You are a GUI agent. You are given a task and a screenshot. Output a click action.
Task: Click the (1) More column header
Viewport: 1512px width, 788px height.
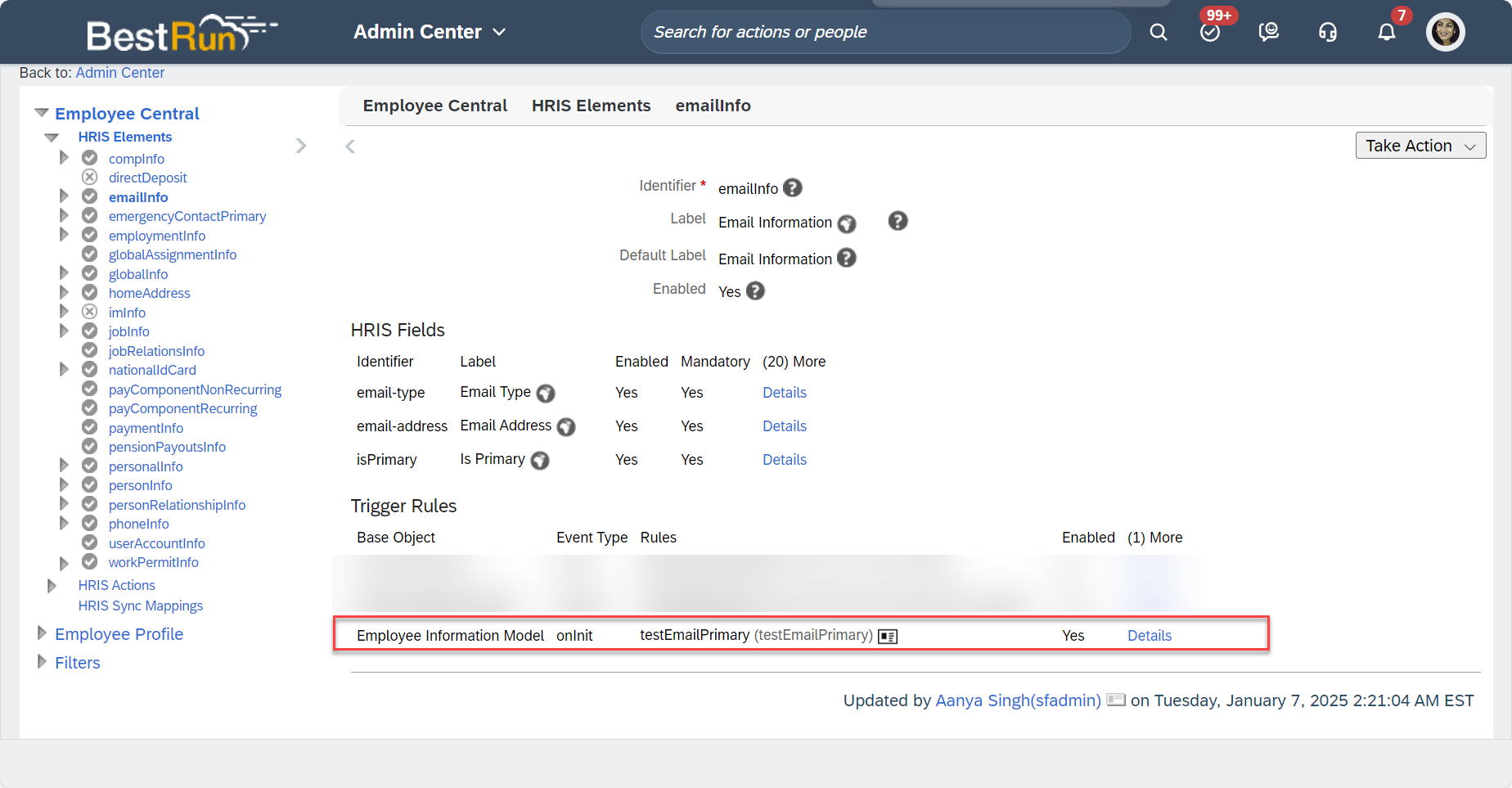(x=1154, y=538)
